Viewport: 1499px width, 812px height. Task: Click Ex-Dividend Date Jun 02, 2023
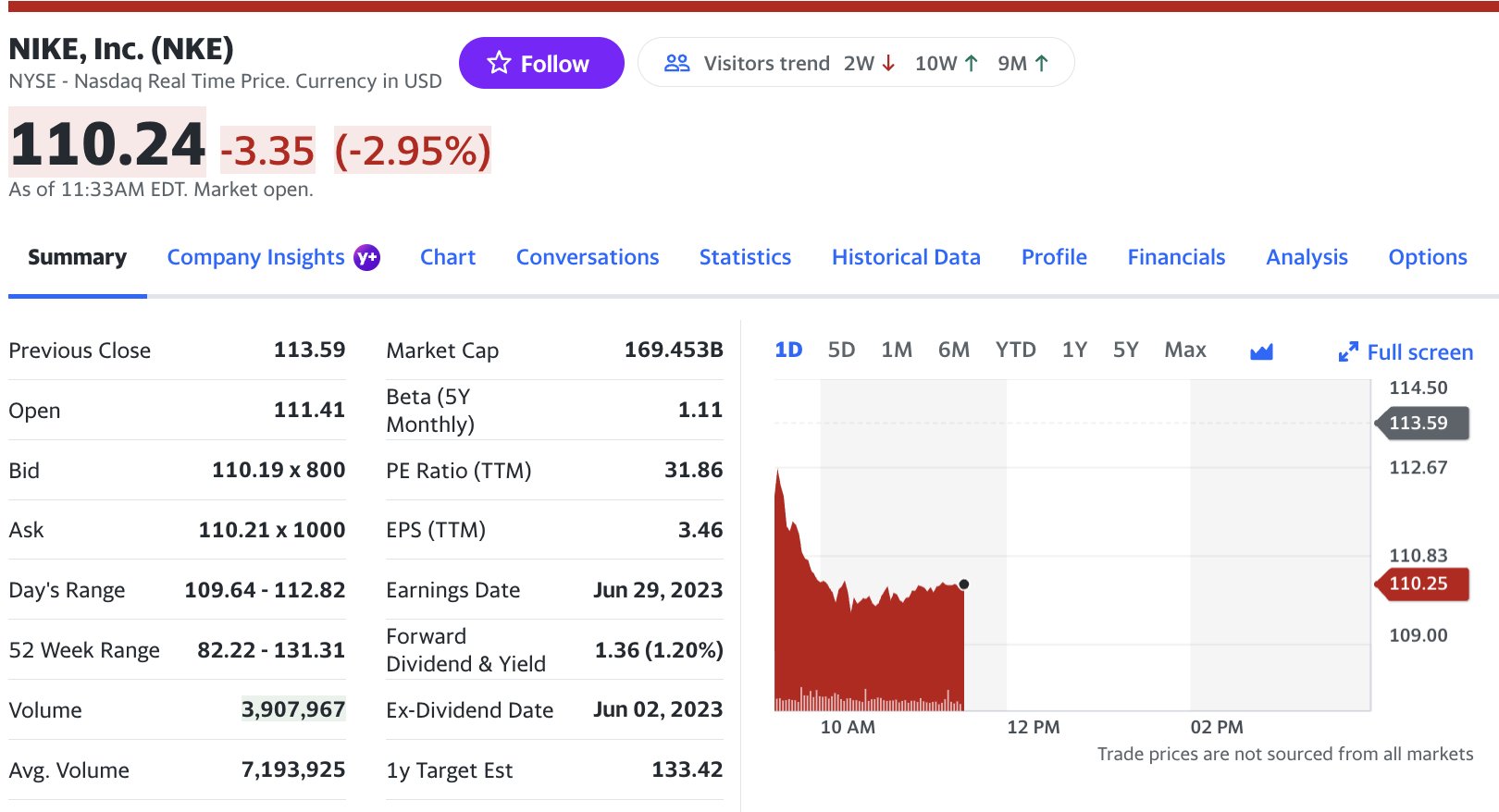click(x=658, y=709)
